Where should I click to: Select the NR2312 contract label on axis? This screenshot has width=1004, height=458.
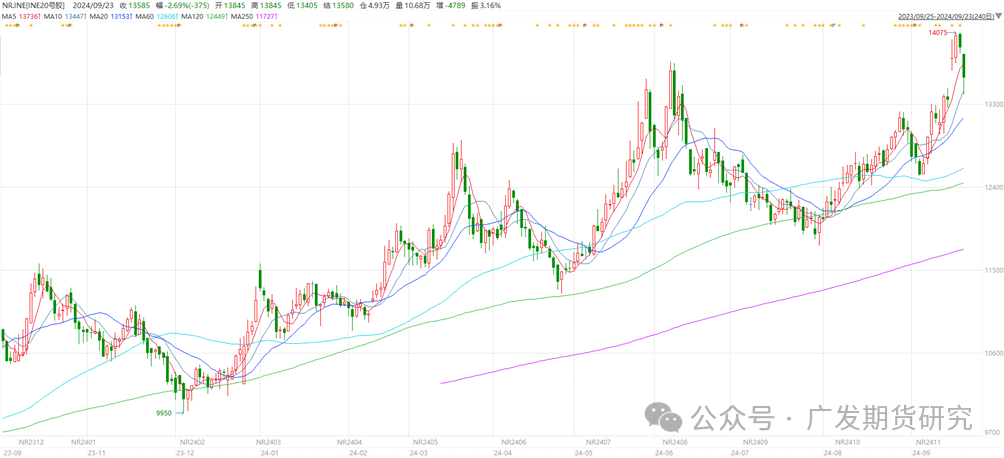32,442
